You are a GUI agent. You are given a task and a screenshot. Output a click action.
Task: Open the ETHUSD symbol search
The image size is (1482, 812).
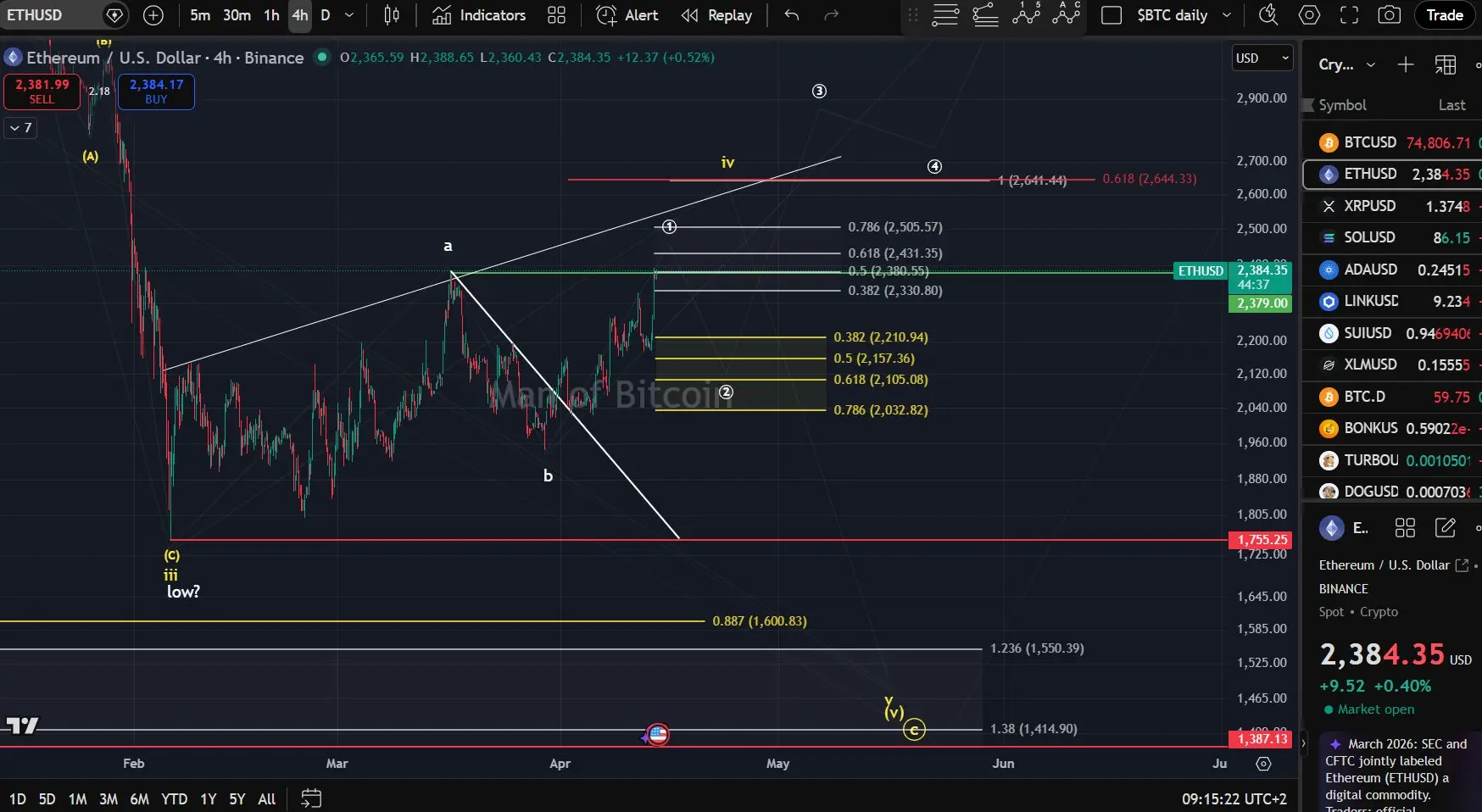coord(35,15)
